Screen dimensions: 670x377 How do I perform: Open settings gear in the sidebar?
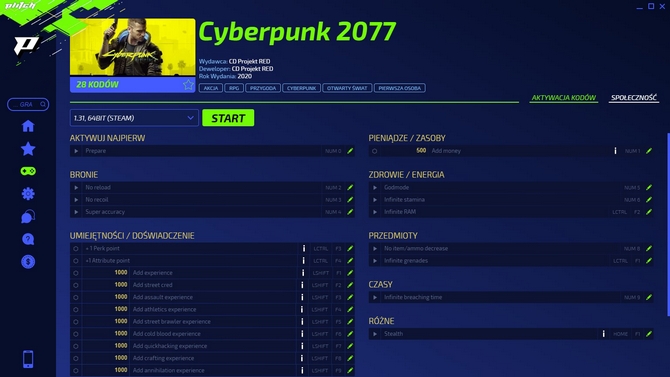point(28,194)
